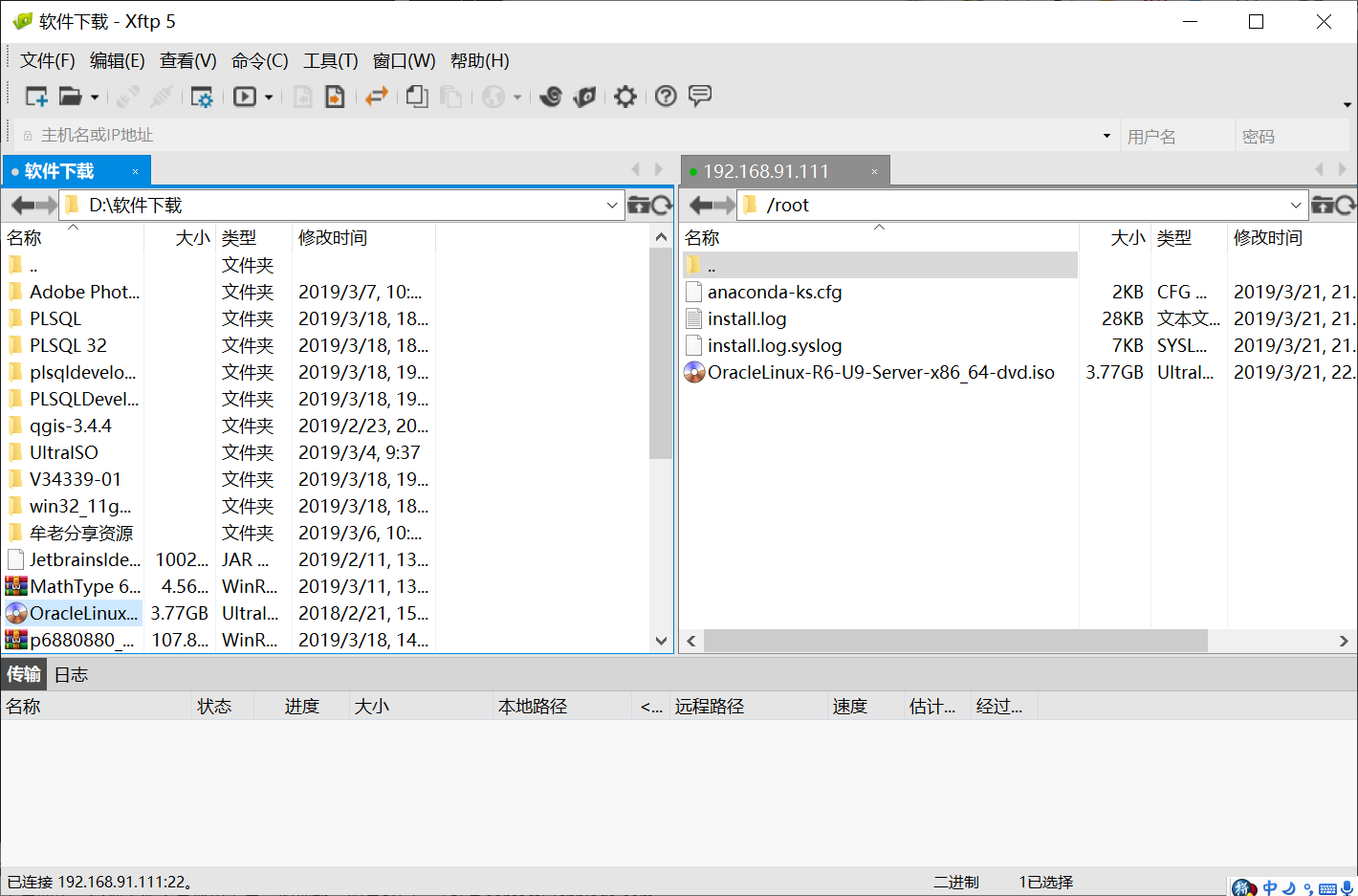Expand the host address history dropdown
The width and height of the screenshot is (1358, 896).
tap(1106, 136)
